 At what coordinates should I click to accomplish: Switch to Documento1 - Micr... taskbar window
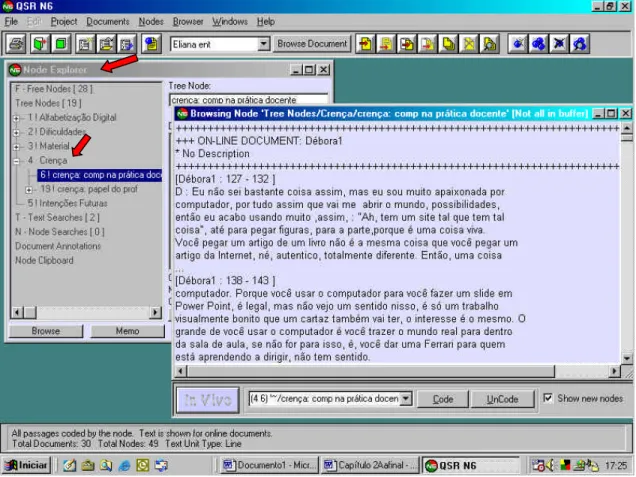click(x=269, y=465)
